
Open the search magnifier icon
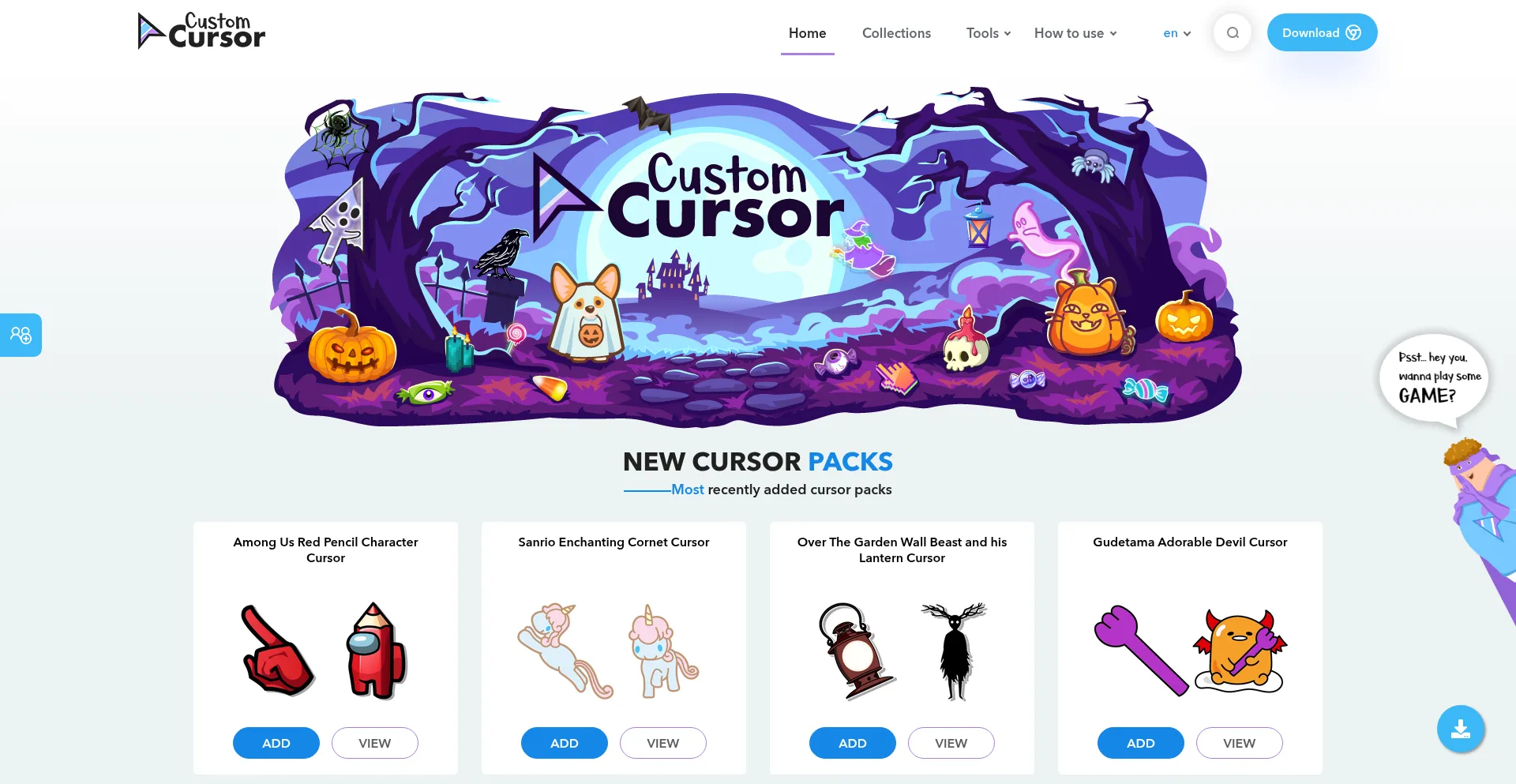coord(1233,33)
